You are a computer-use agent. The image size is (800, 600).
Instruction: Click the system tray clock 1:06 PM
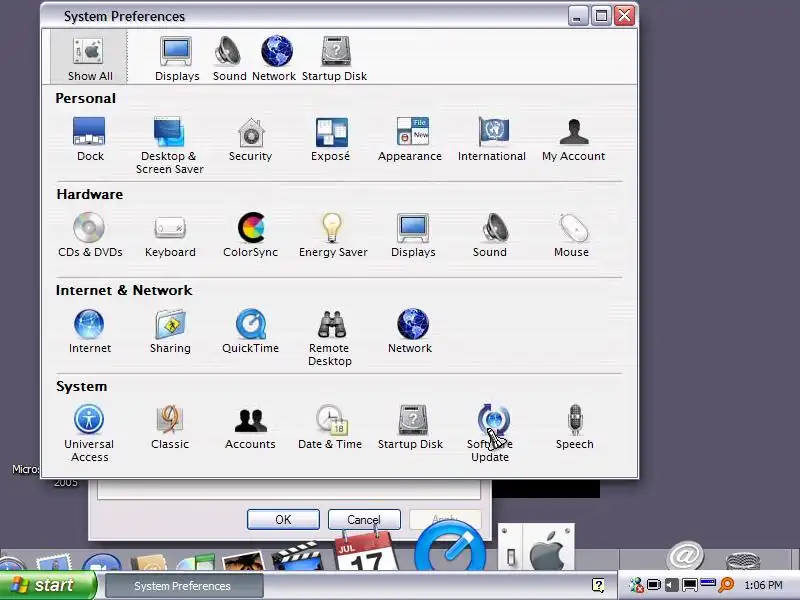763,585
